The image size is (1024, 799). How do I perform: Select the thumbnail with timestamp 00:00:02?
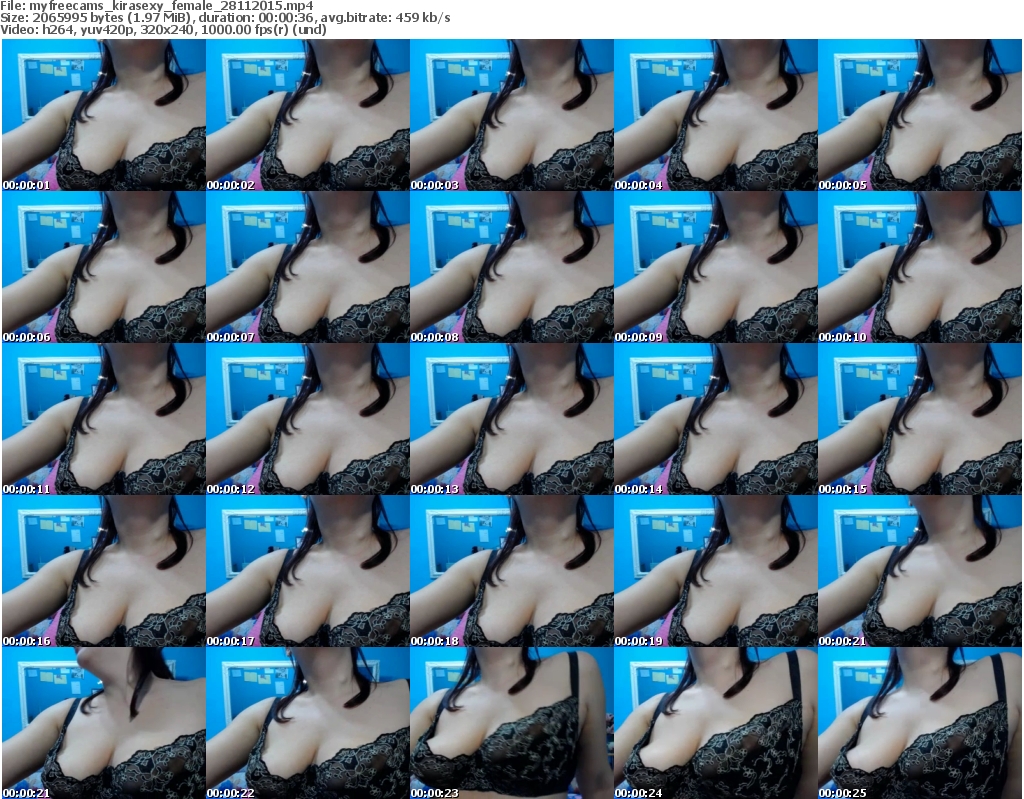(308, 115)
